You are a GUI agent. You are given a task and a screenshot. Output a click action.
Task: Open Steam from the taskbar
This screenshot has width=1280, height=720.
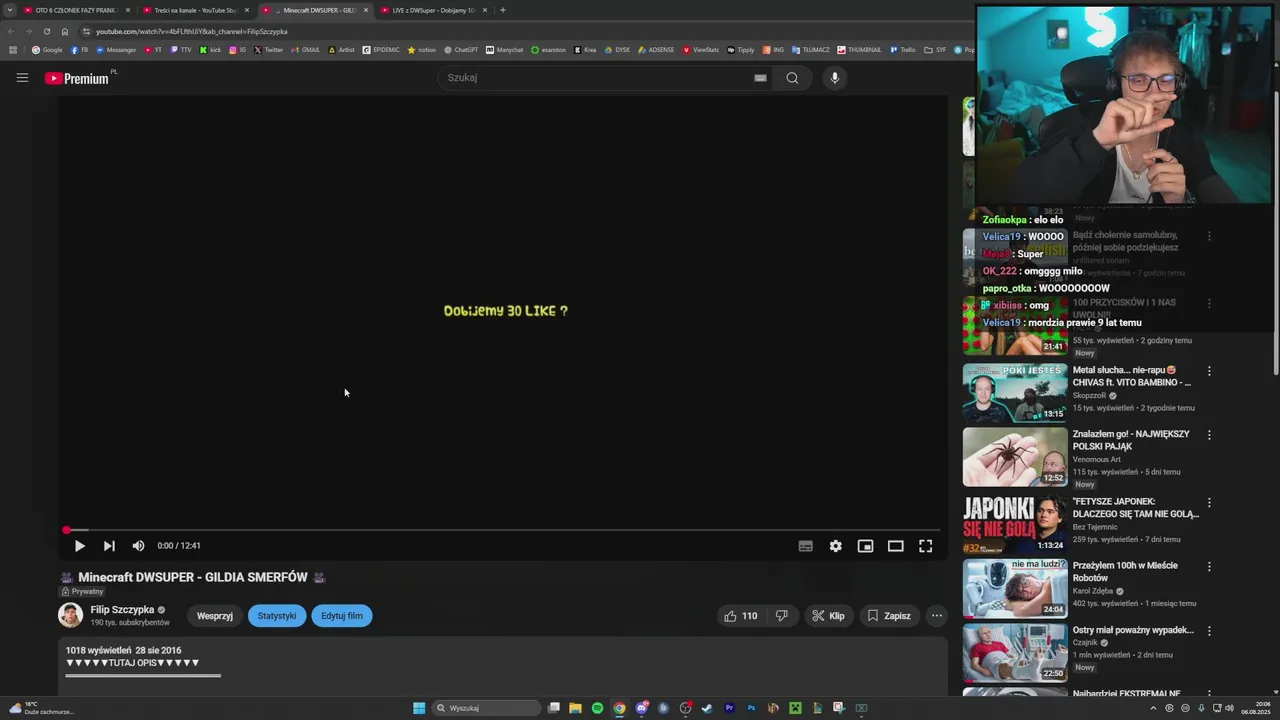click(707, 708)
